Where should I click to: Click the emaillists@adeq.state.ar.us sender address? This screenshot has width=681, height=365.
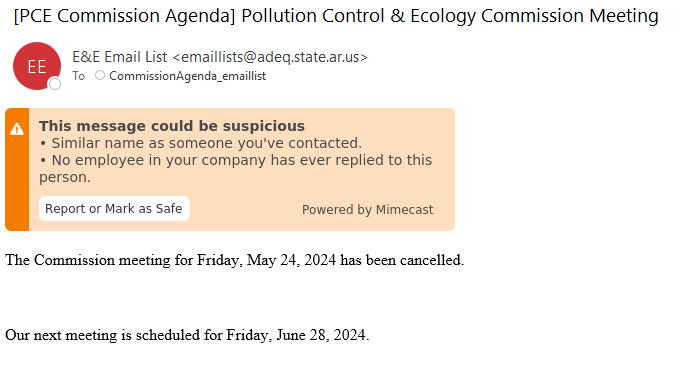pos(270,57)
